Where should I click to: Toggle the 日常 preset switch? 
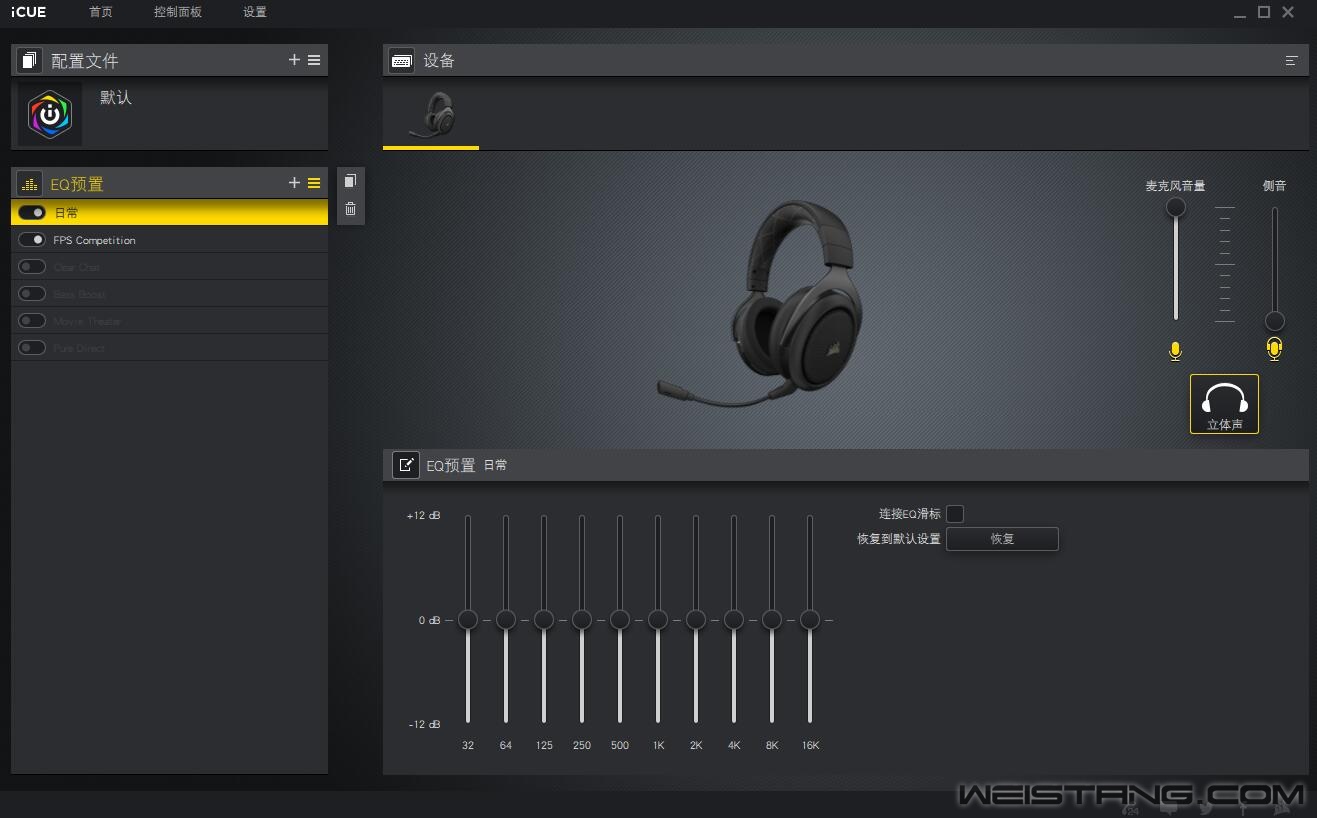click(32, 212)
